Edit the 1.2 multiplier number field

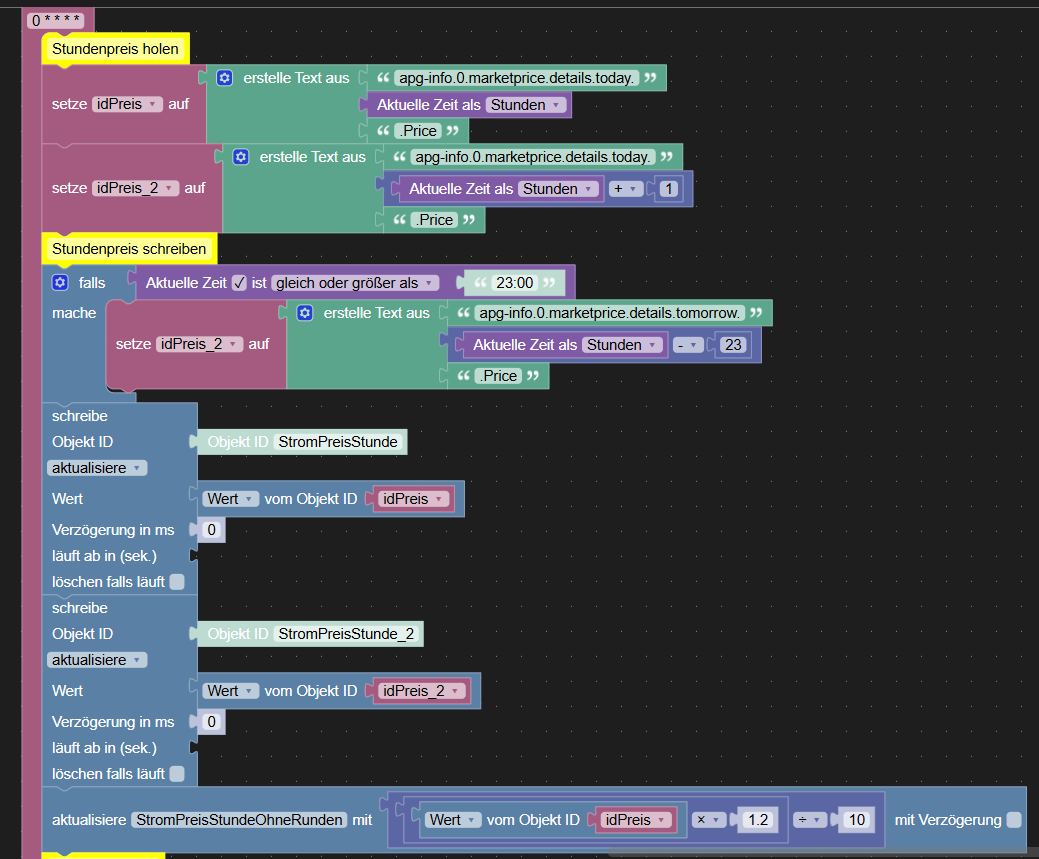coord(758,820)
